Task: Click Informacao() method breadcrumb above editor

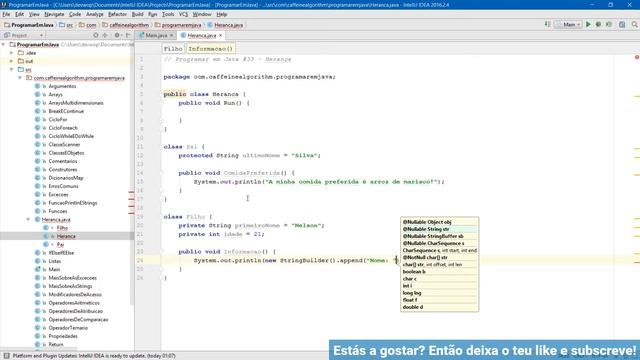Action: [211, 49]
